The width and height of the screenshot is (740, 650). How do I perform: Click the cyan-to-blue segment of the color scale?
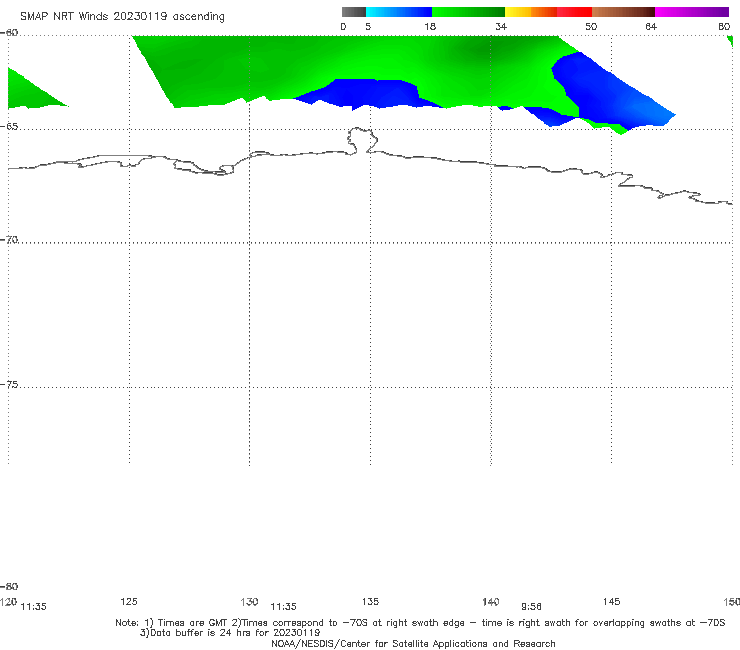coord(399,12)
